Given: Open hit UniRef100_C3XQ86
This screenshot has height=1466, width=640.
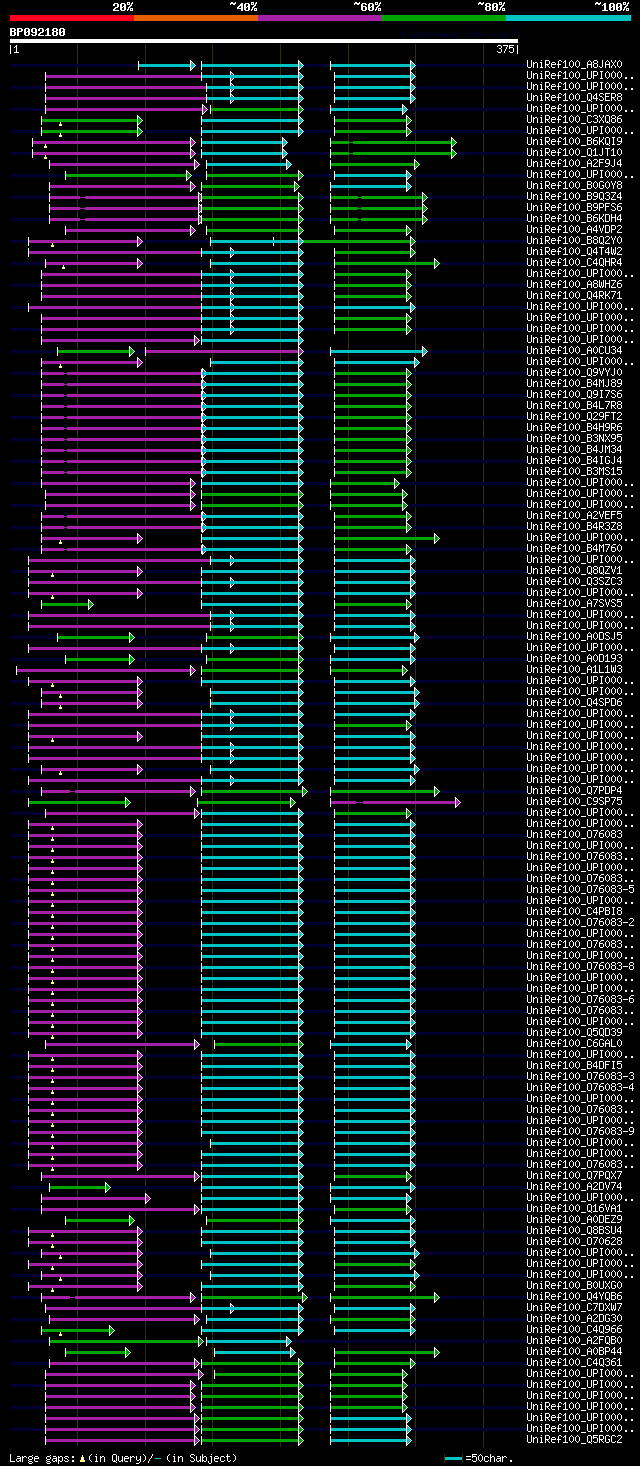Looking at the screenshot, I should point(575,120).
